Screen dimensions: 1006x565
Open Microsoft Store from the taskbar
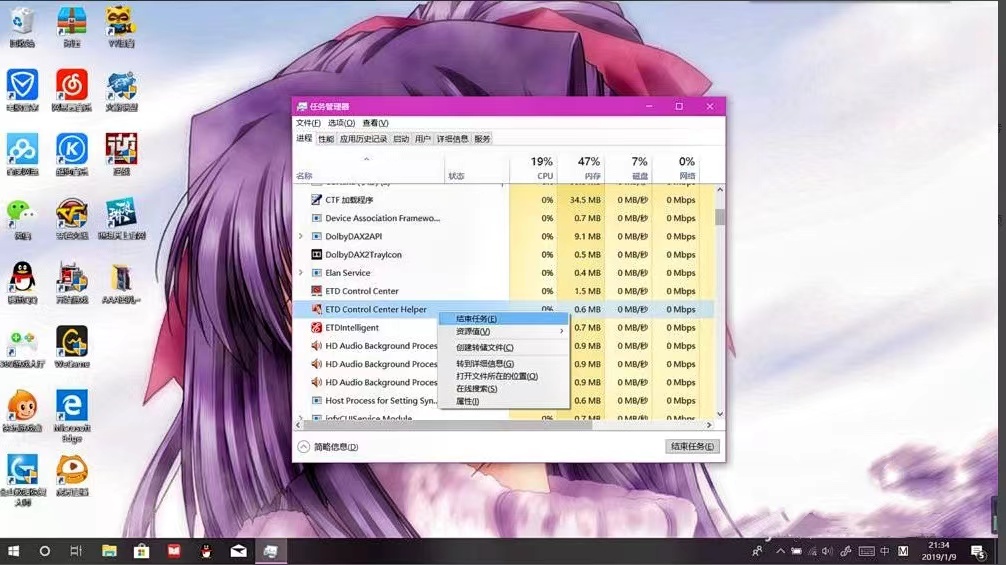click(x=141, y=551)
